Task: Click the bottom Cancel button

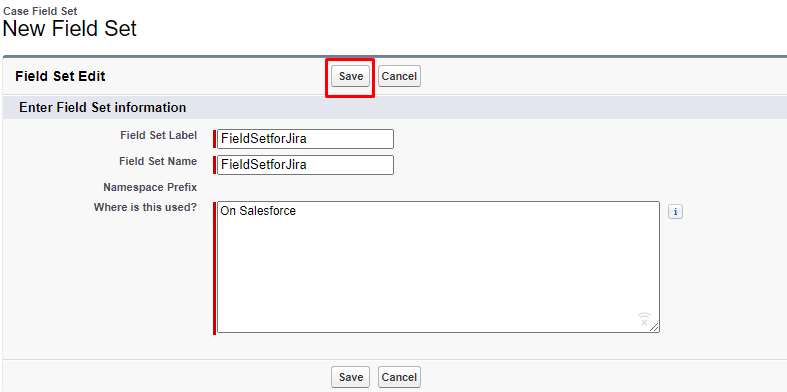Action: coord(399,377)
